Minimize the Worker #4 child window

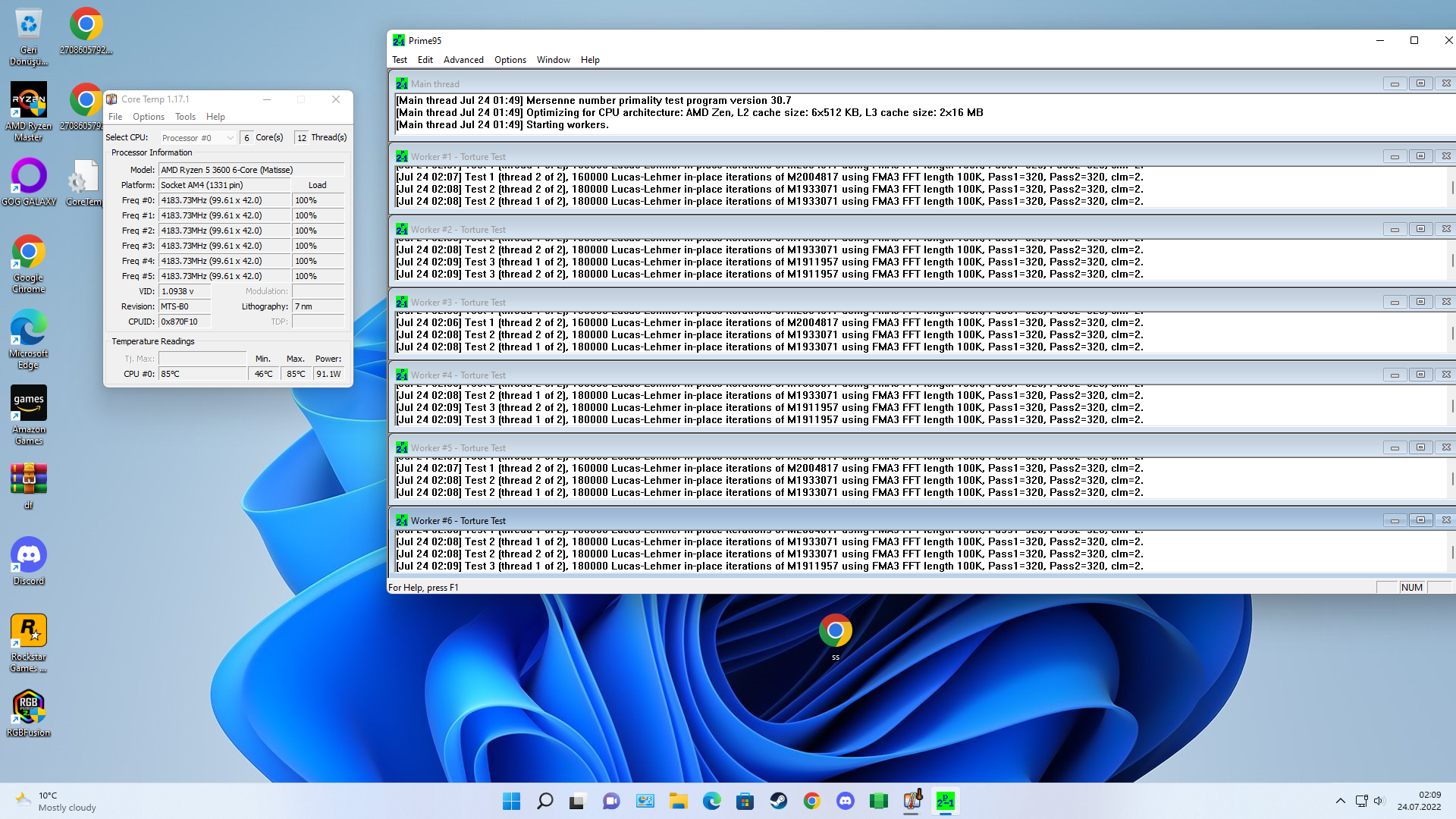tap(1395, 375)
